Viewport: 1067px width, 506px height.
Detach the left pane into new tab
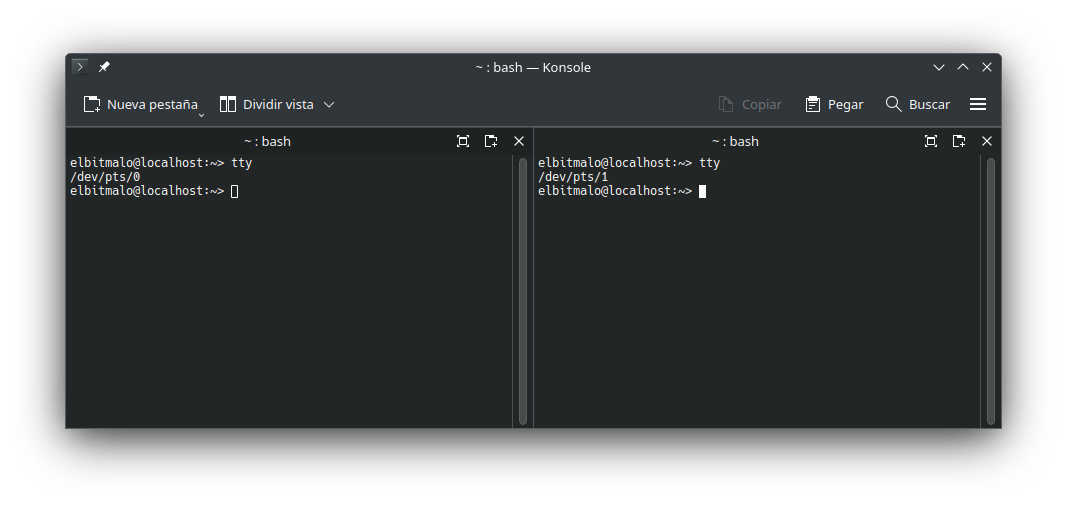[x=491, y=141]
